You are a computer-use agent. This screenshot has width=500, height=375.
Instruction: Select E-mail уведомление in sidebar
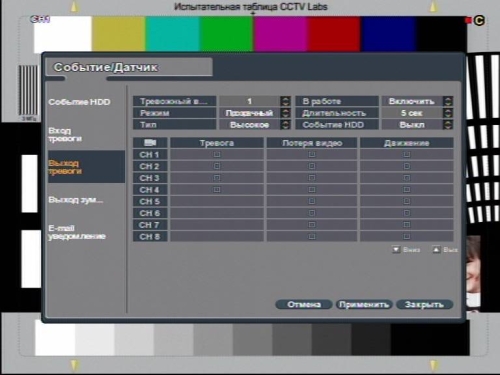77,232
